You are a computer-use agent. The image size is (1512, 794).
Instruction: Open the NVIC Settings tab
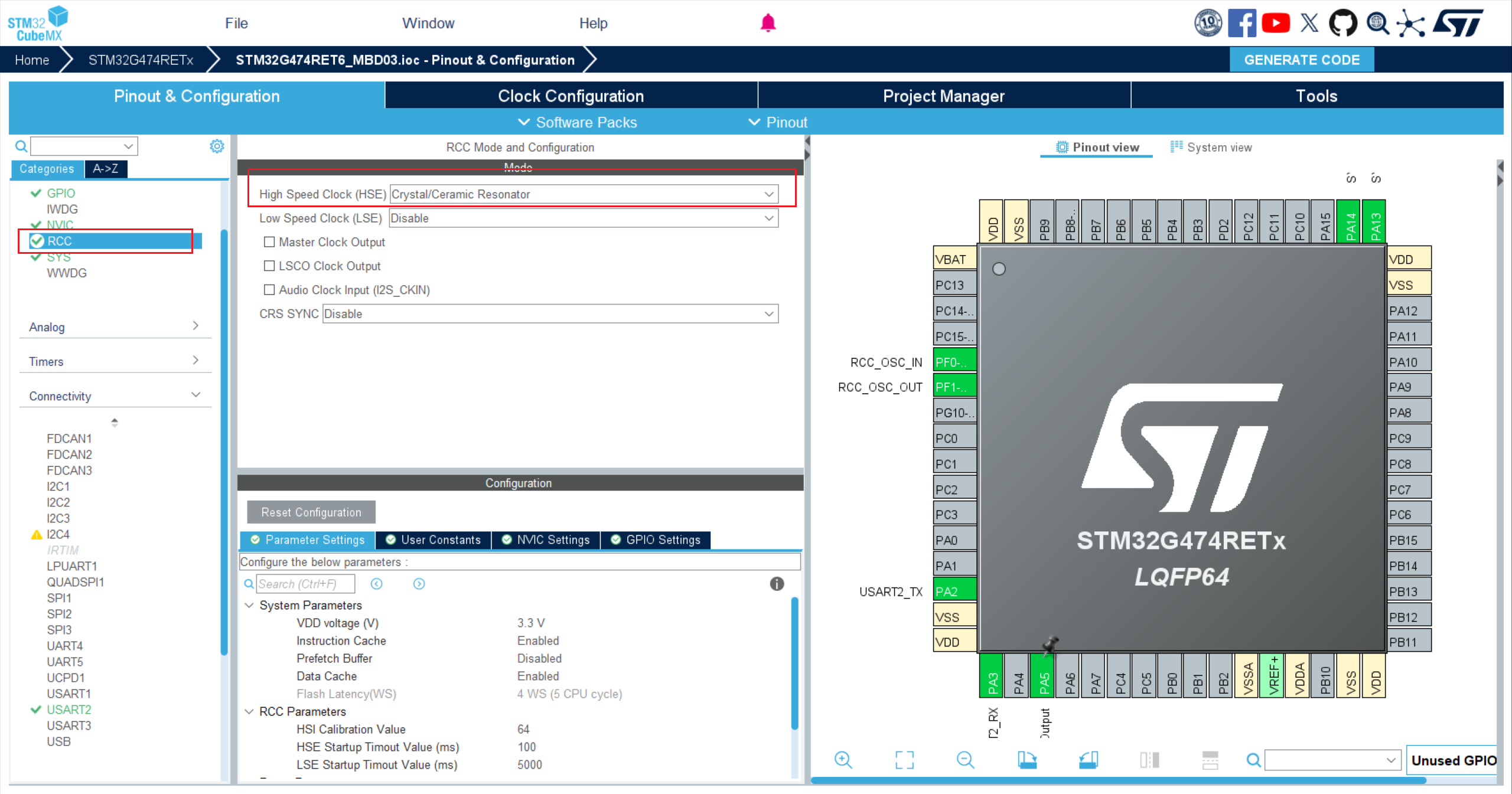(x=546, y=540)
